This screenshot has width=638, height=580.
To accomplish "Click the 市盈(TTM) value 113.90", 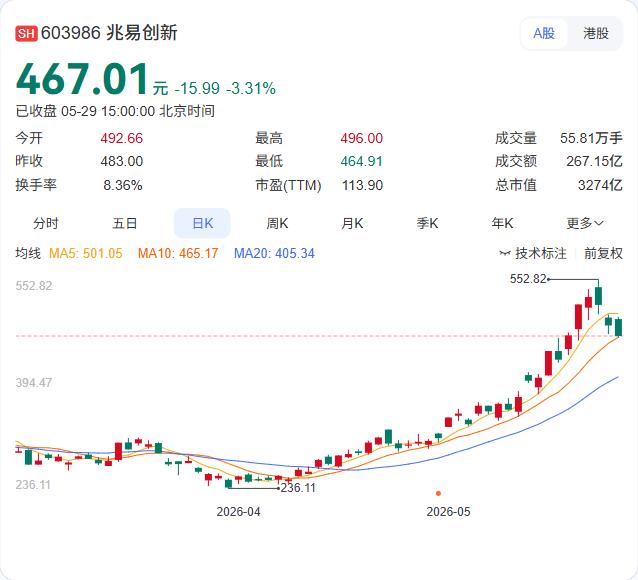I will pyautogui.click(x=363, y=185).
